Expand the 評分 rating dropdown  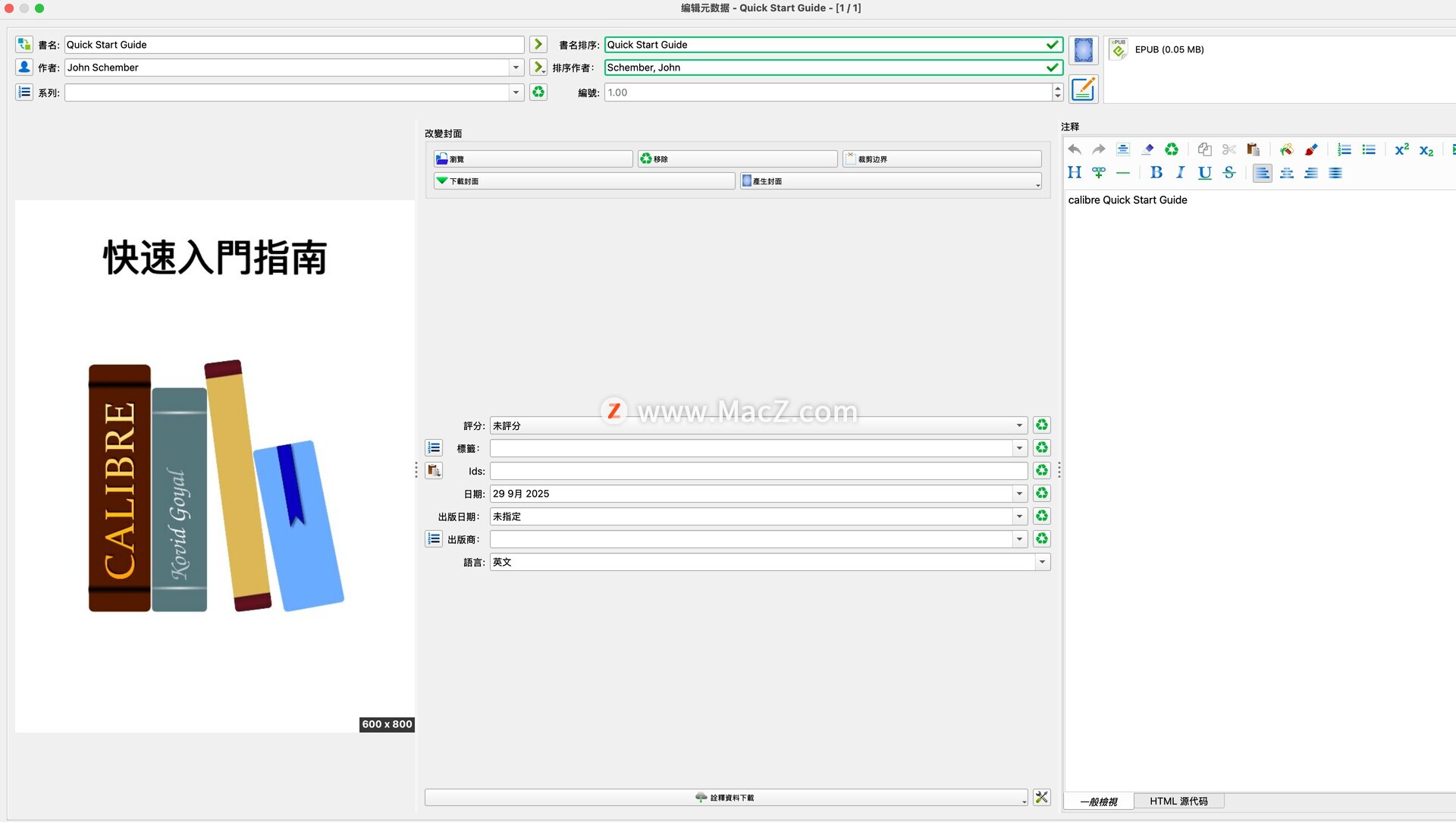[1019, 425]
